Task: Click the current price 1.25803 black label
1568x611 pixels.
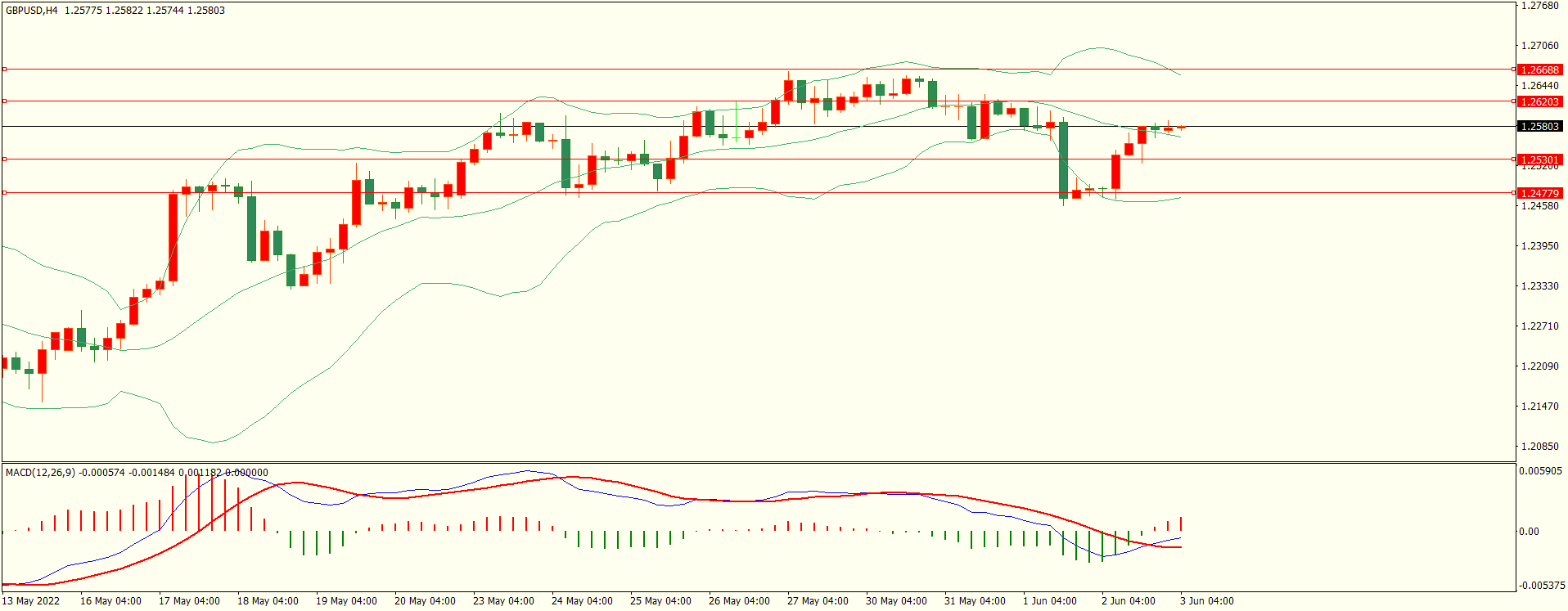Action: point(1539,127)
